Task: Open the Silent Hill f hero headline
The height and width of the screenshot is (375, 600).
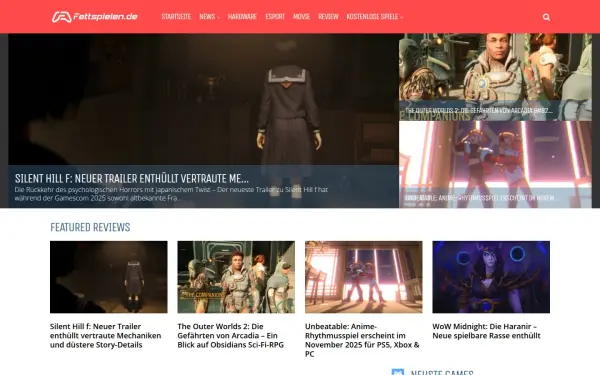Action: (x=132, y=178)
